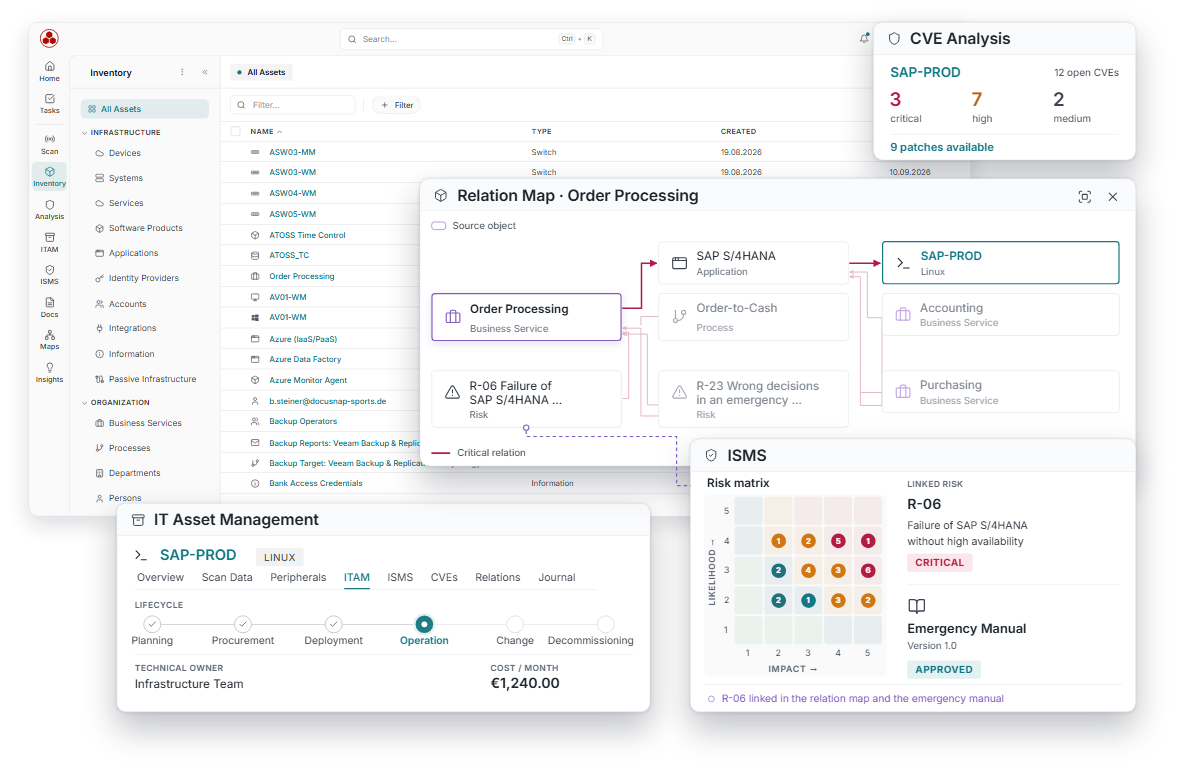The width and height of the screenshot is (1180, 767).
Task: Click red risk dot 5 in likelihood row 4
Action: [838, 540]
